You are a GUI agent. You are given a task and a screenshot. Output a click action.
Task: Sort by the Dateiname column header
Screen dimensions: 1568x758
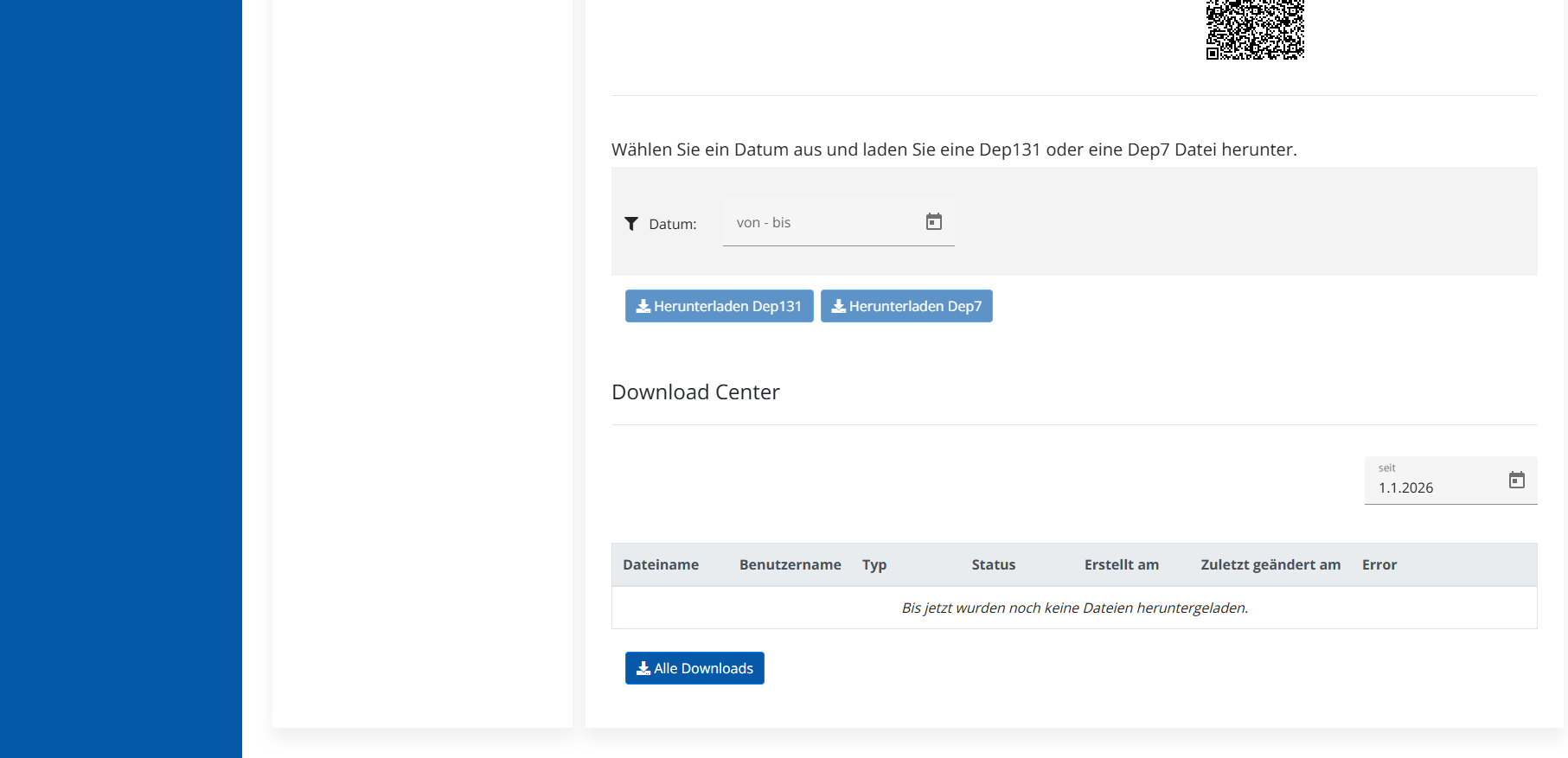click(661, 564)
